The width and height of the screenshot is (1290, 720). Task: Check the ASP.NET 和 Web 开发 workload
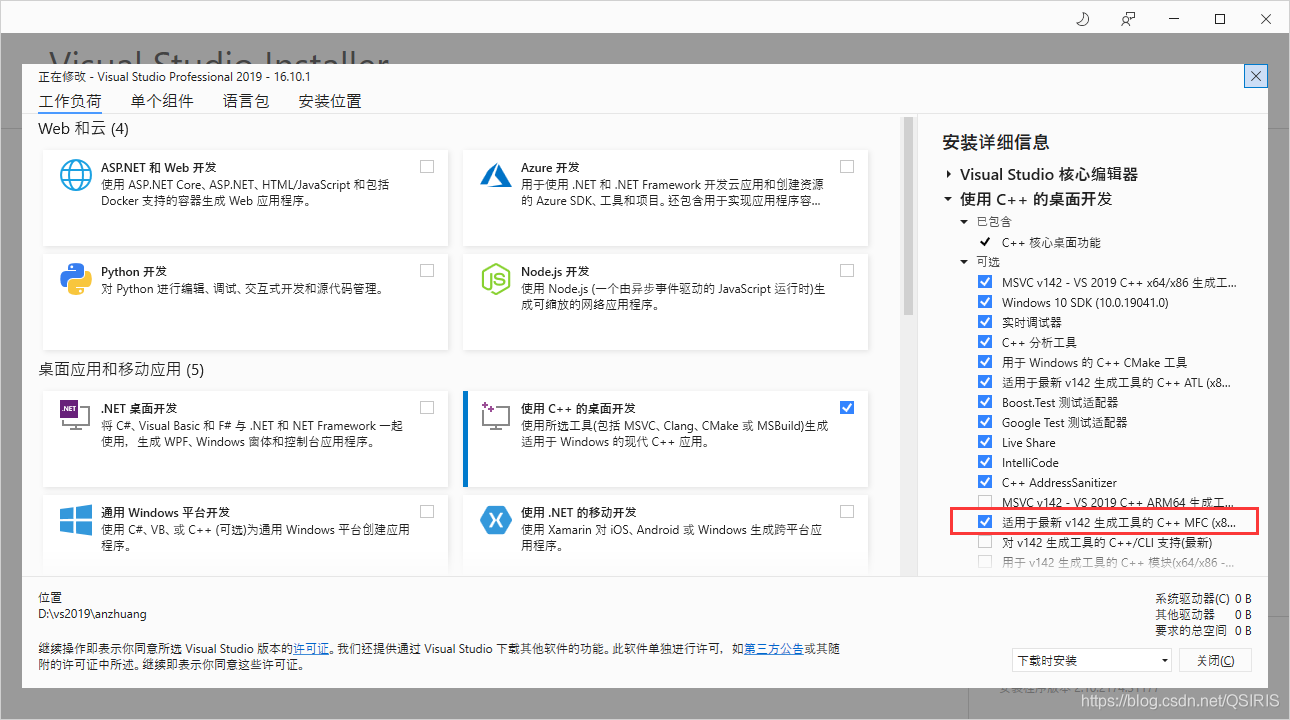427,167
